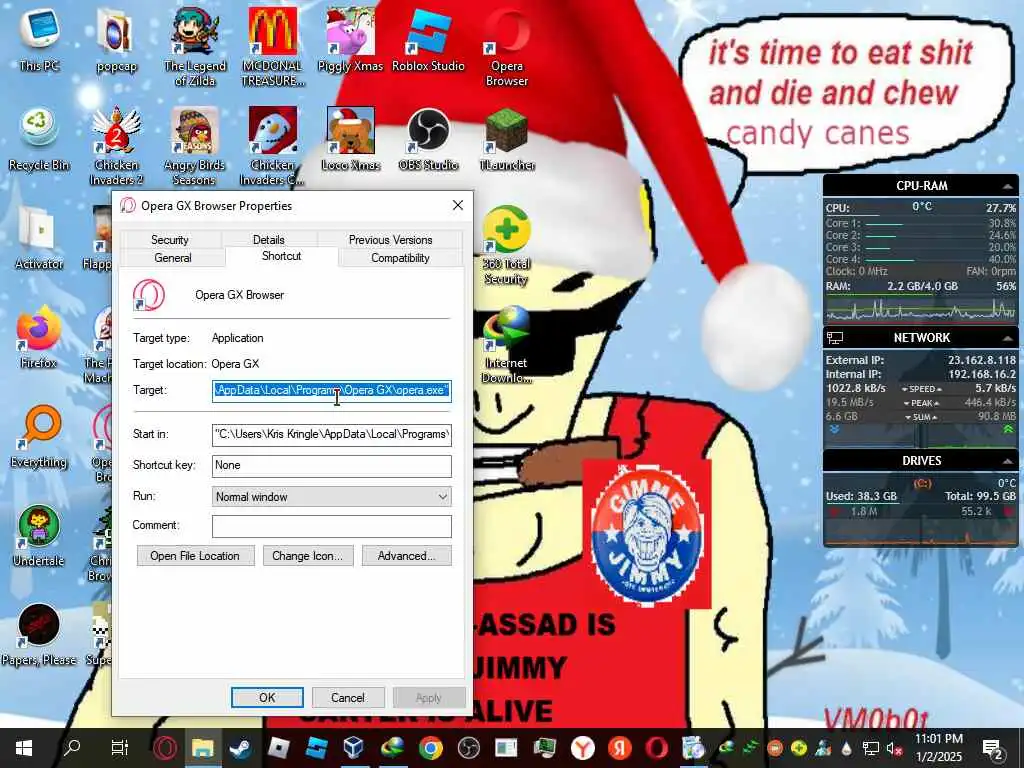Select the Loco Xmas desktop icon

tap(351, 138)
